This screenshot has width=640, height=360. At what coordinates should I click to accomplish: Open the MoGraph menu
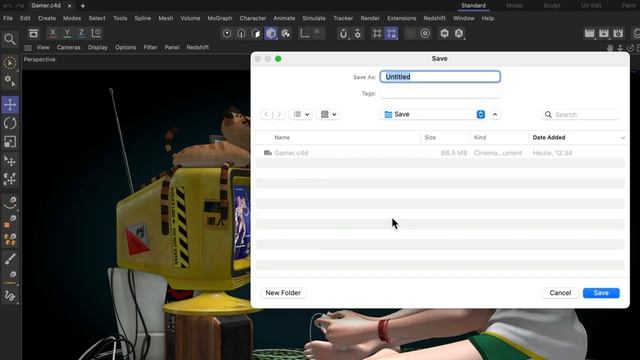tap(220, 18)
